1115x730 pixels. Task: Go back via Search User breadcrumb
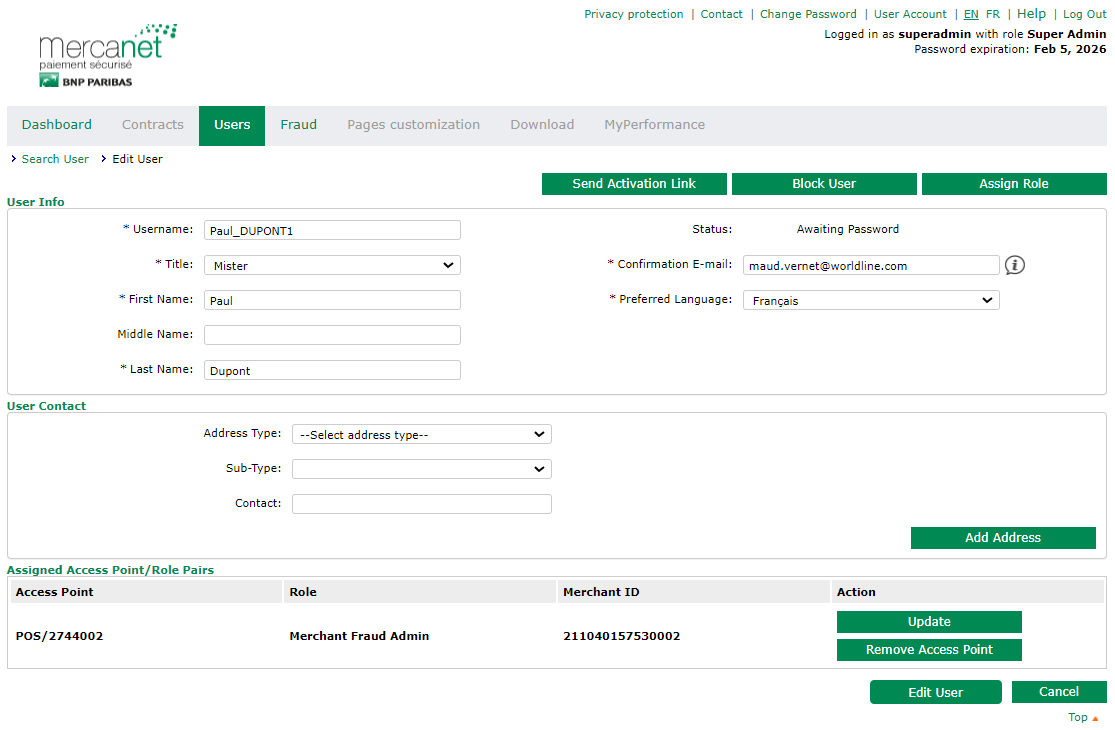point(55,159)
